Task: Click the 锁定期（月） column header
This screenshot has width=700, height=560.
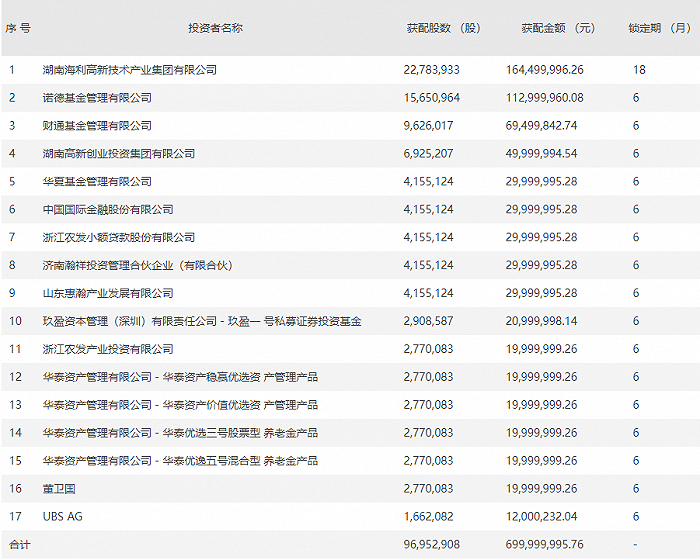Action: click(x=660, y=28)
